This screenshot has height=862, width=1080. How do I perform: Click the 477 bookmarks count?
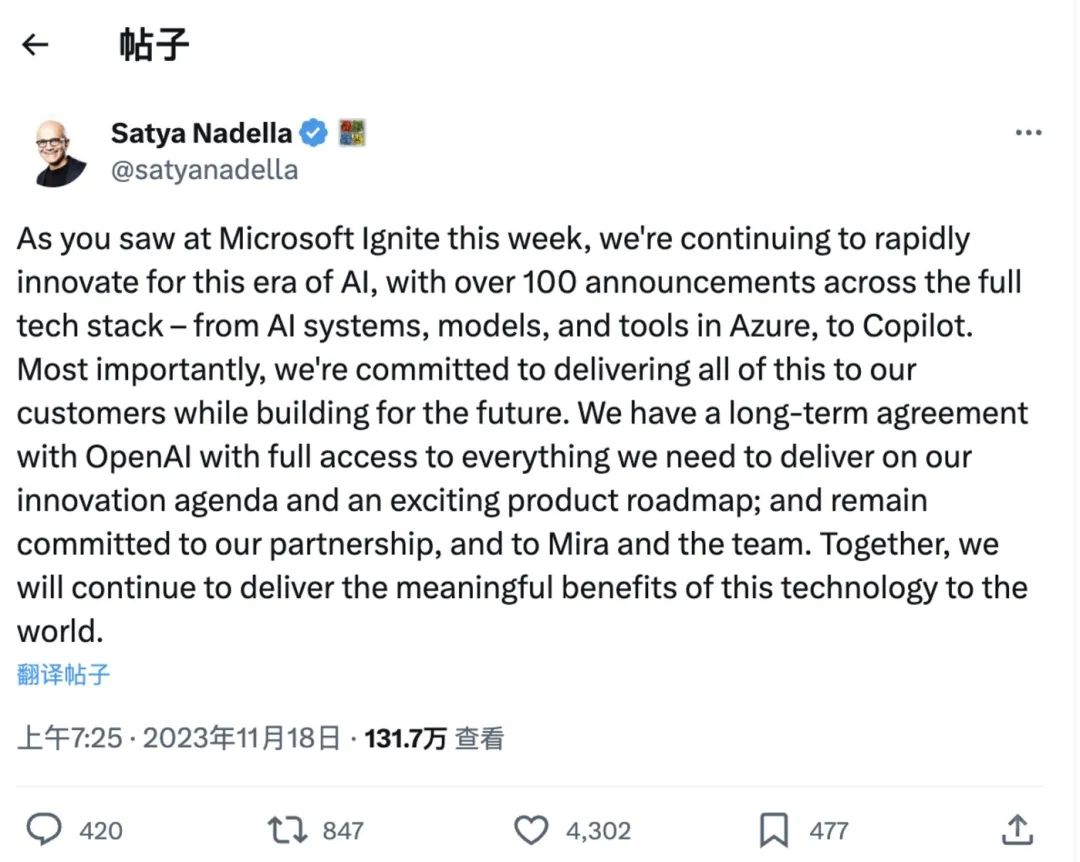point(829,830)
